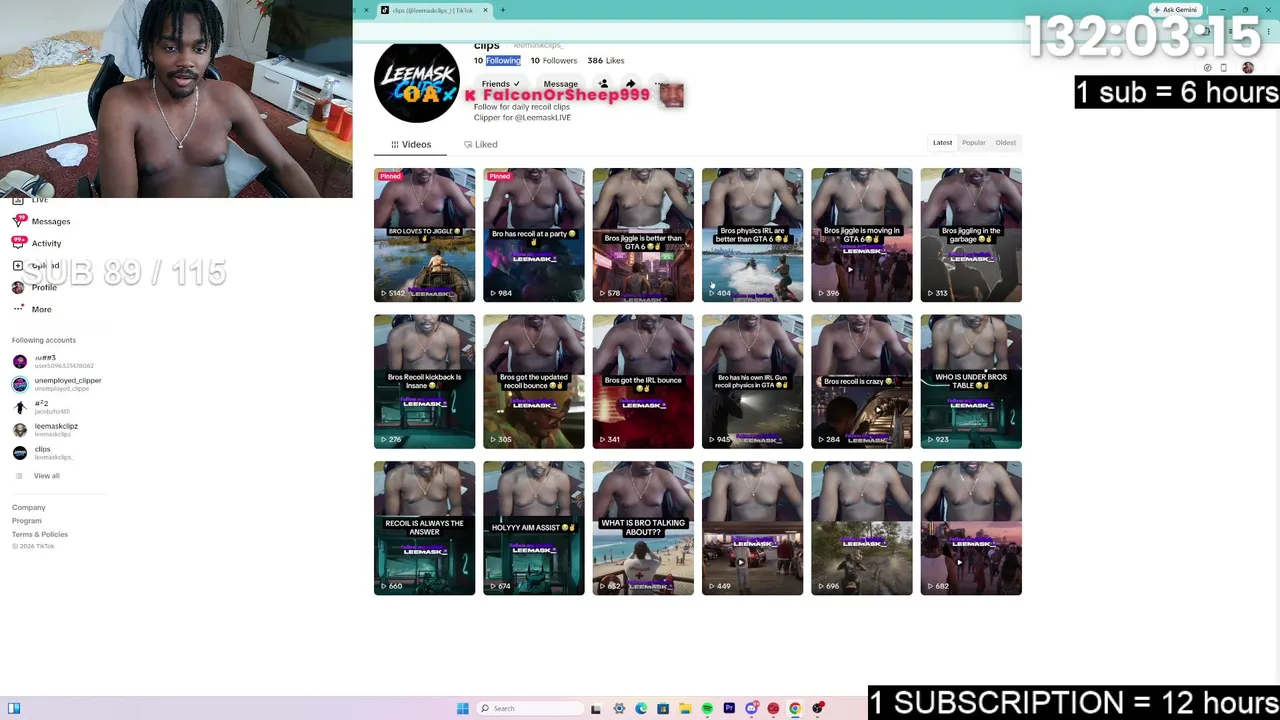This screenshot has height=720, width=1280.
Task: Open Adobe Premiere Pro from taskbar
Action: click(x=729, y=708)
